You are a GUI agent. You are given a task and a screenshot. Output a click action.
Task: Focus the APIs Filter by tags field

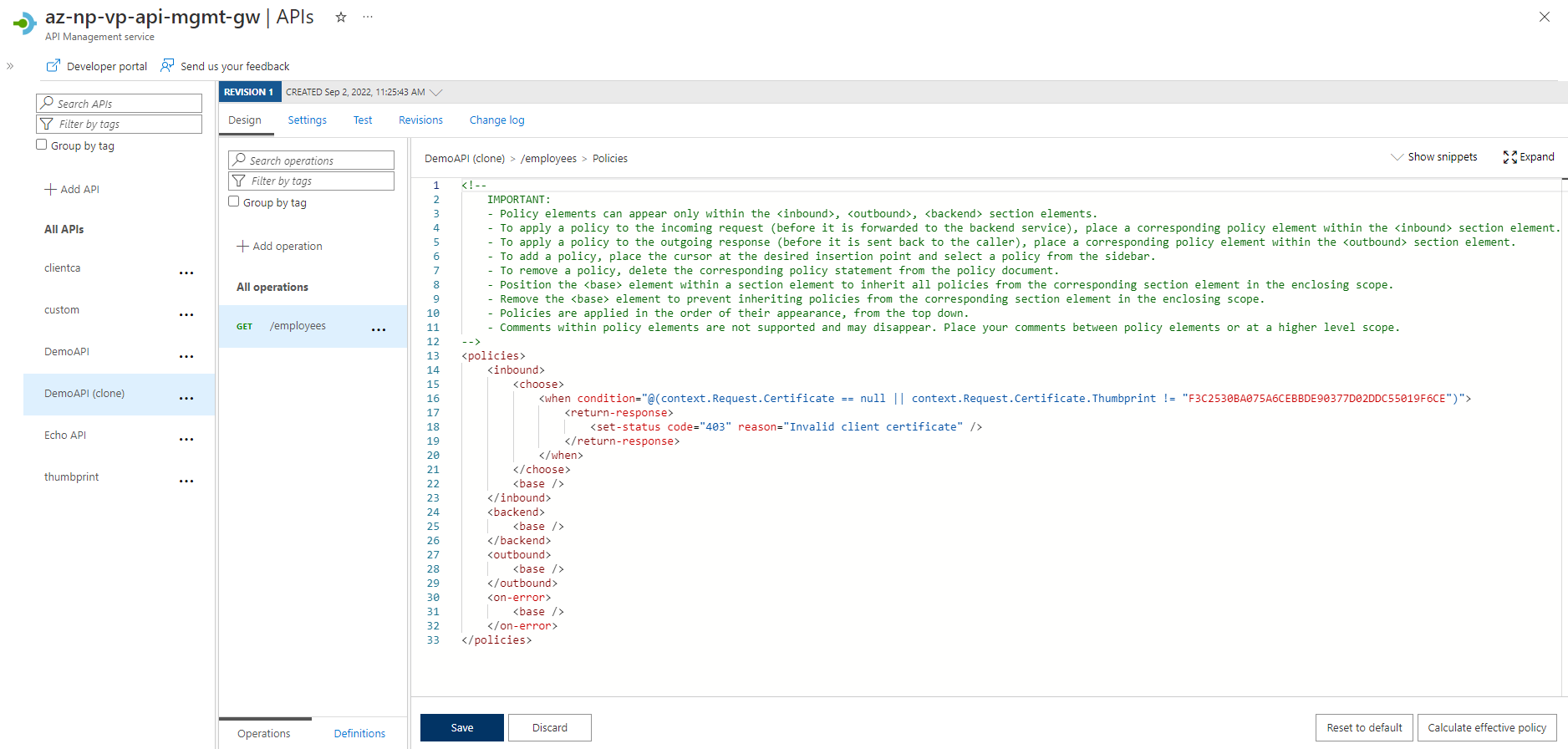pyautogui.click(x=120, y=124)
